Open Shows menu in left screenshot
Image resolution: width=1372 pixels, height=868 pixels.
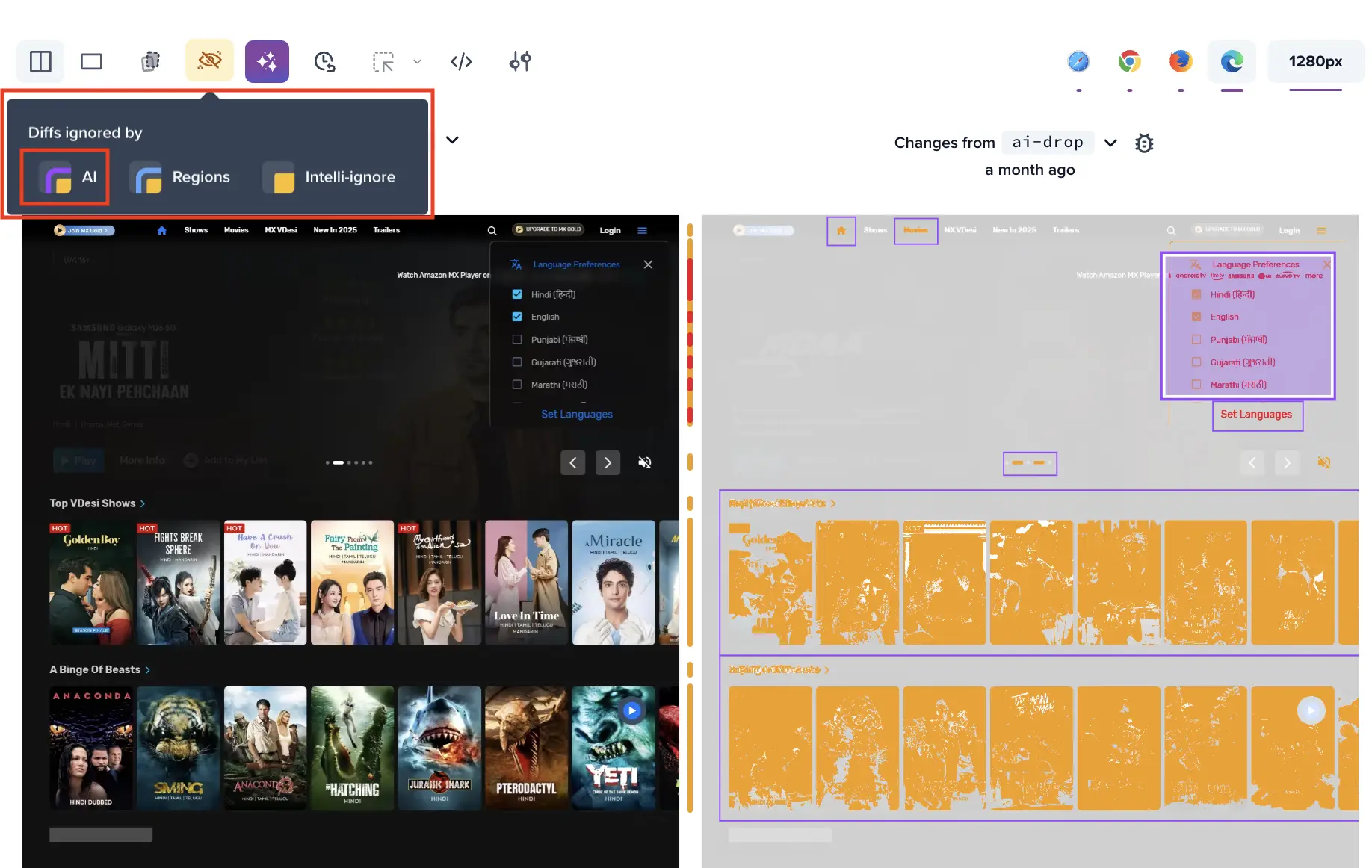[196, 230]
